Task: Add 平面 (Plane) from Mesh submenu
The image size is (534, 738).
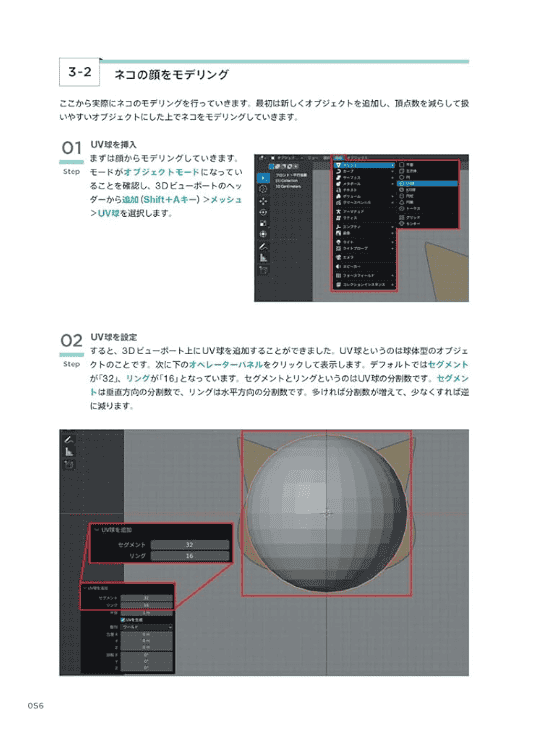Action: point(427,165)
